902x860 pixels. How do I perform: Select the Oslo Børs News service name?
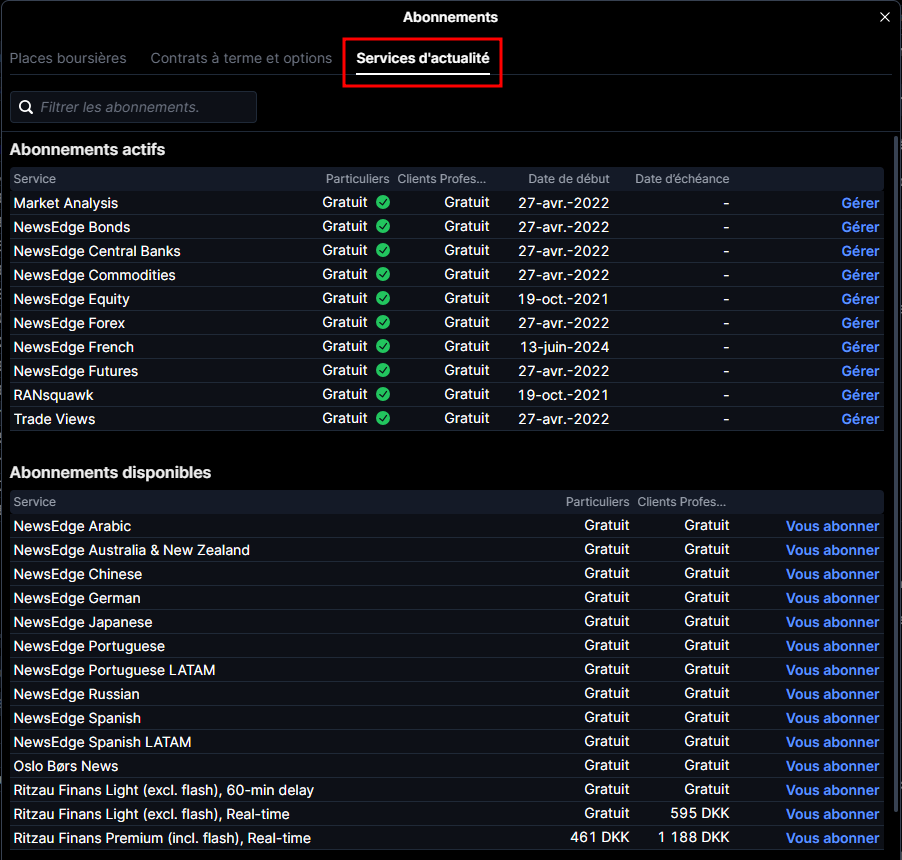(66, 766)
